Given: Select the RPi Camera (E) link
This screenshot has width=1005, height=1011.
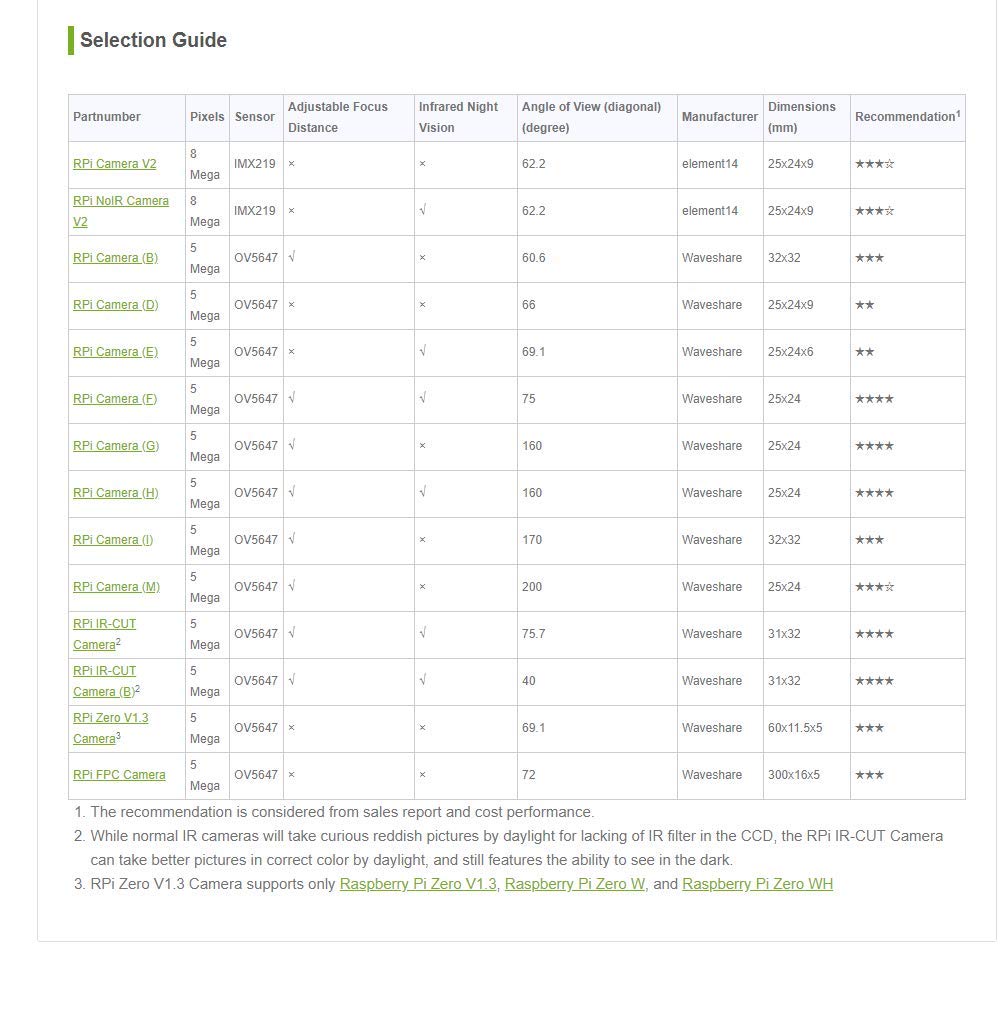Looking at the screenshot, I should pos(115,352).
